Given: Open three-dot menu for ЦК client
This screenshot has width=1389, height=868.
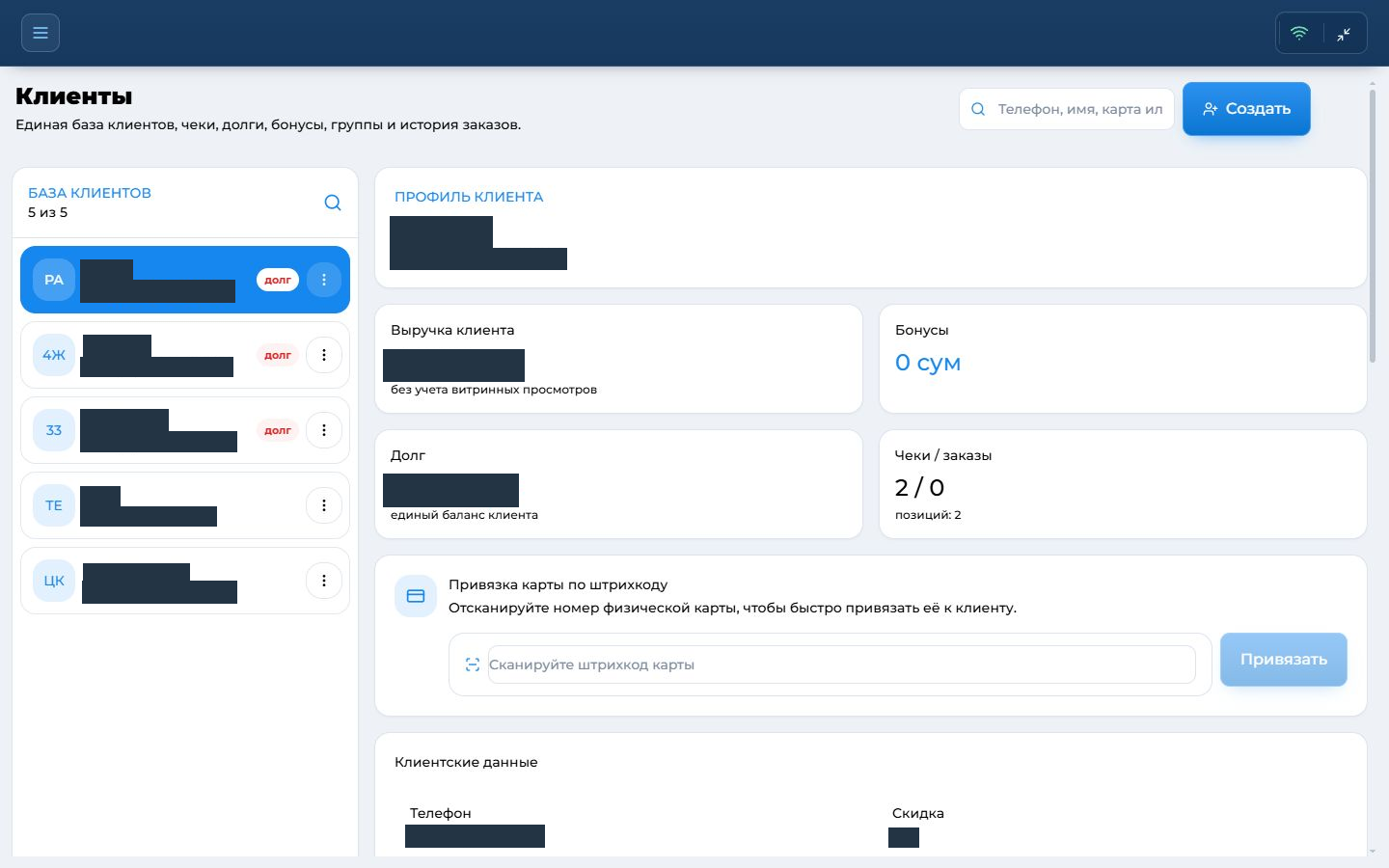Looking at the screenshot, I should click(324, 581).
